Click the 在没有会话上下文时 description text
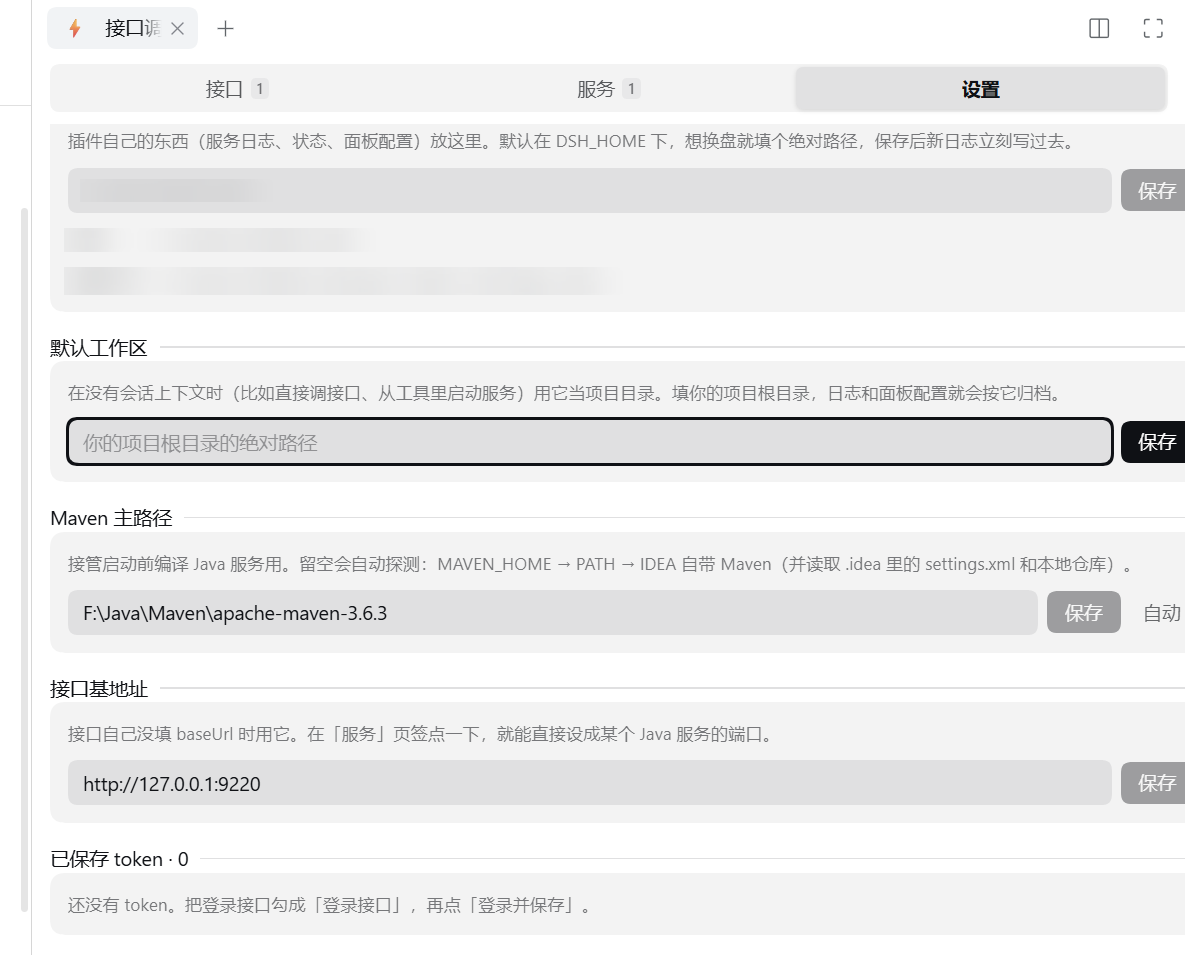The width and height of the screenshot is (1185, 955). pyautogui.click(x=567, y=393)
